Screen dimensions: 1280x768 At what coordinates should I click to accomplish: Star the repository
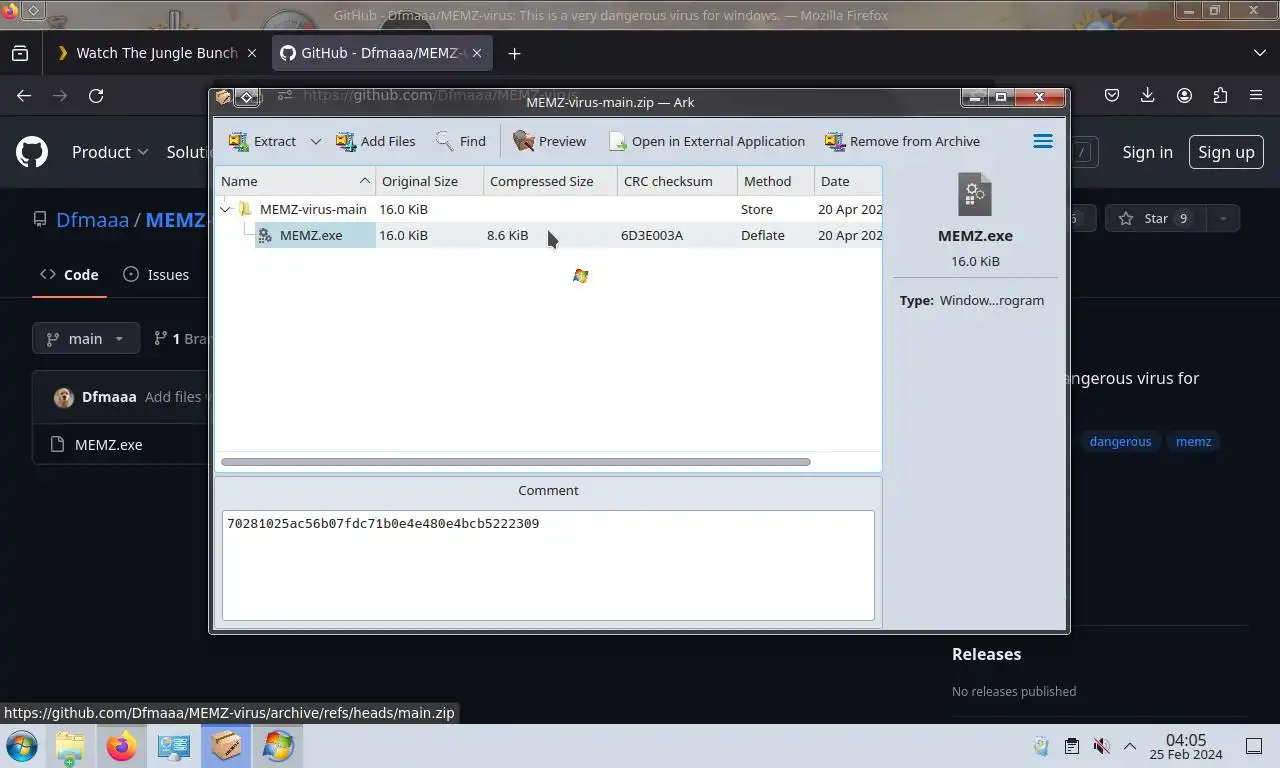click(1155, 218)
